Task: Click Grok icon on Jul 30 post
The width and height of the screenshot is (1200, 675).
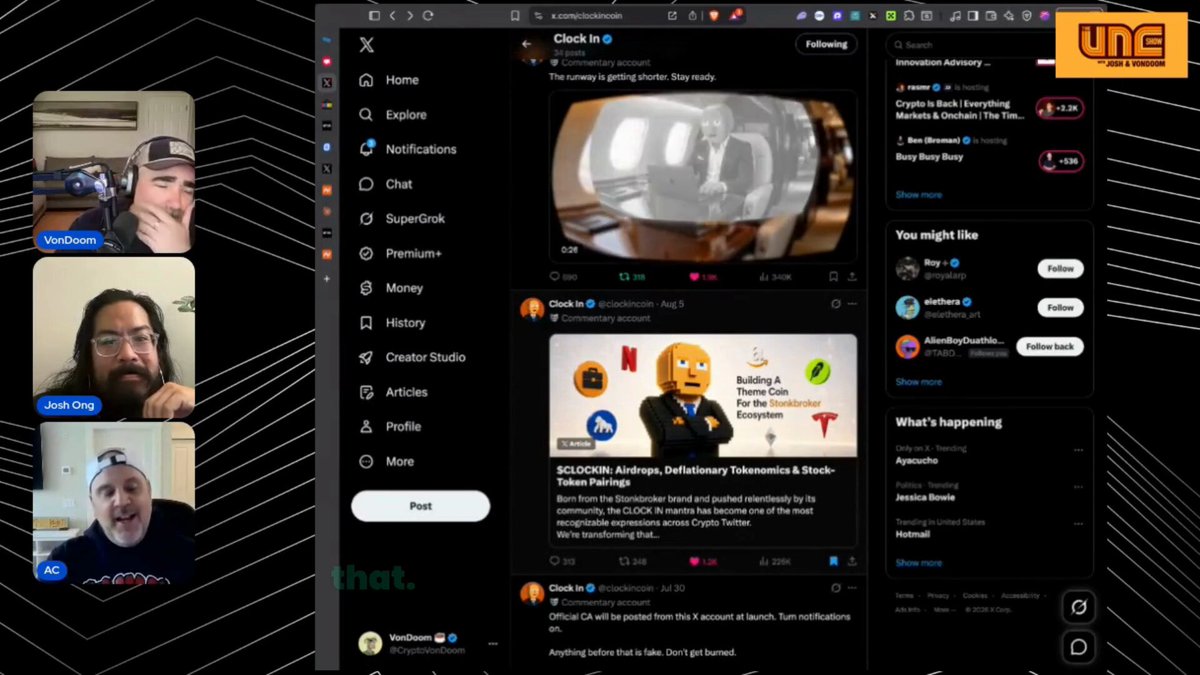Action: (835, 589)
